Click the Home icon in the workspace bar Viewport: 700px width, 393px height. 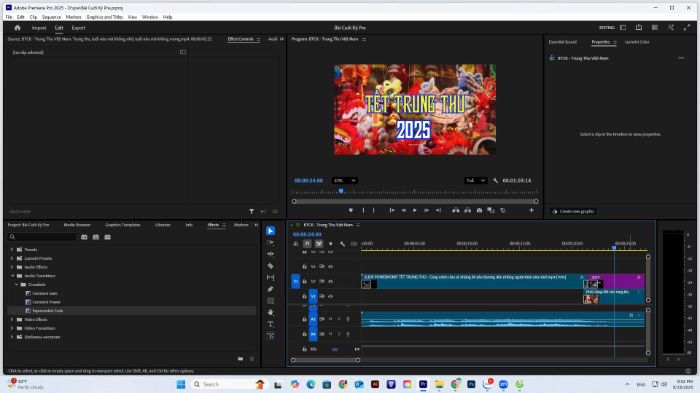[x=17, y=28]
